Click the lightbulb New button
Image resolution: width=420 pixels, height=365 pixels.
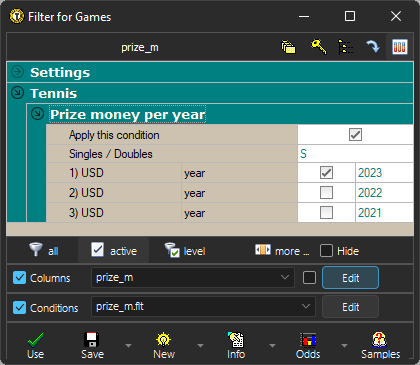164,346
